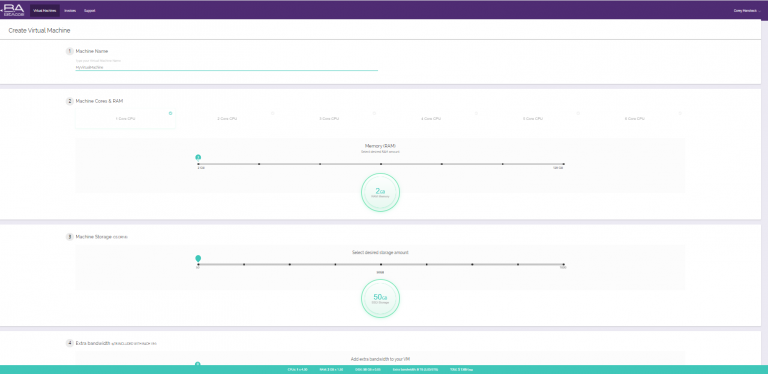The image size is (768, 374).
Task: Set RAM slider to the middle tick
Action: tap(381, 164)
